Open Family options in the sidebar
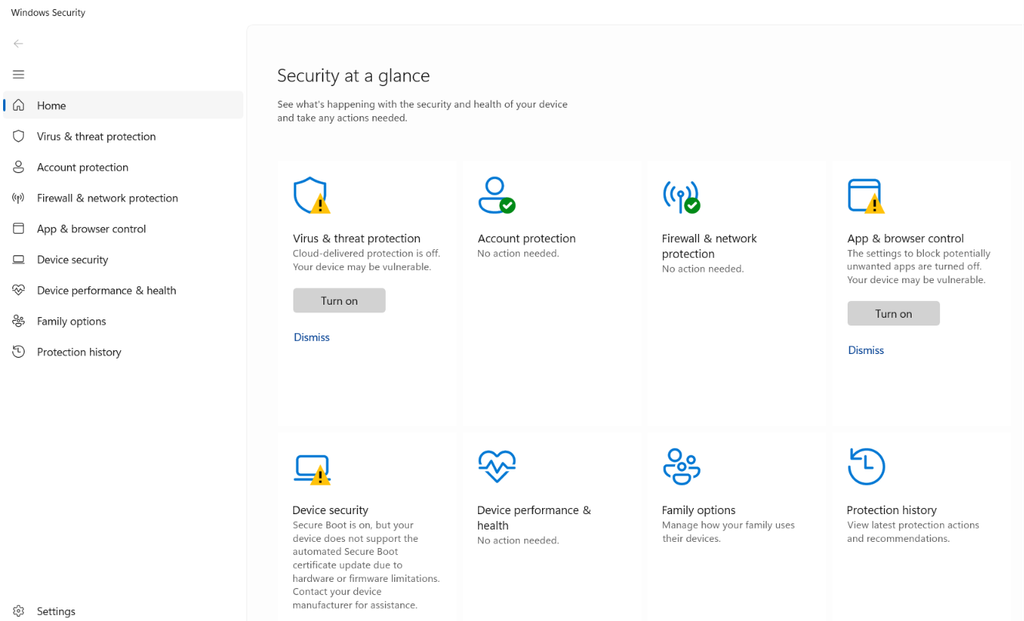 123,321
